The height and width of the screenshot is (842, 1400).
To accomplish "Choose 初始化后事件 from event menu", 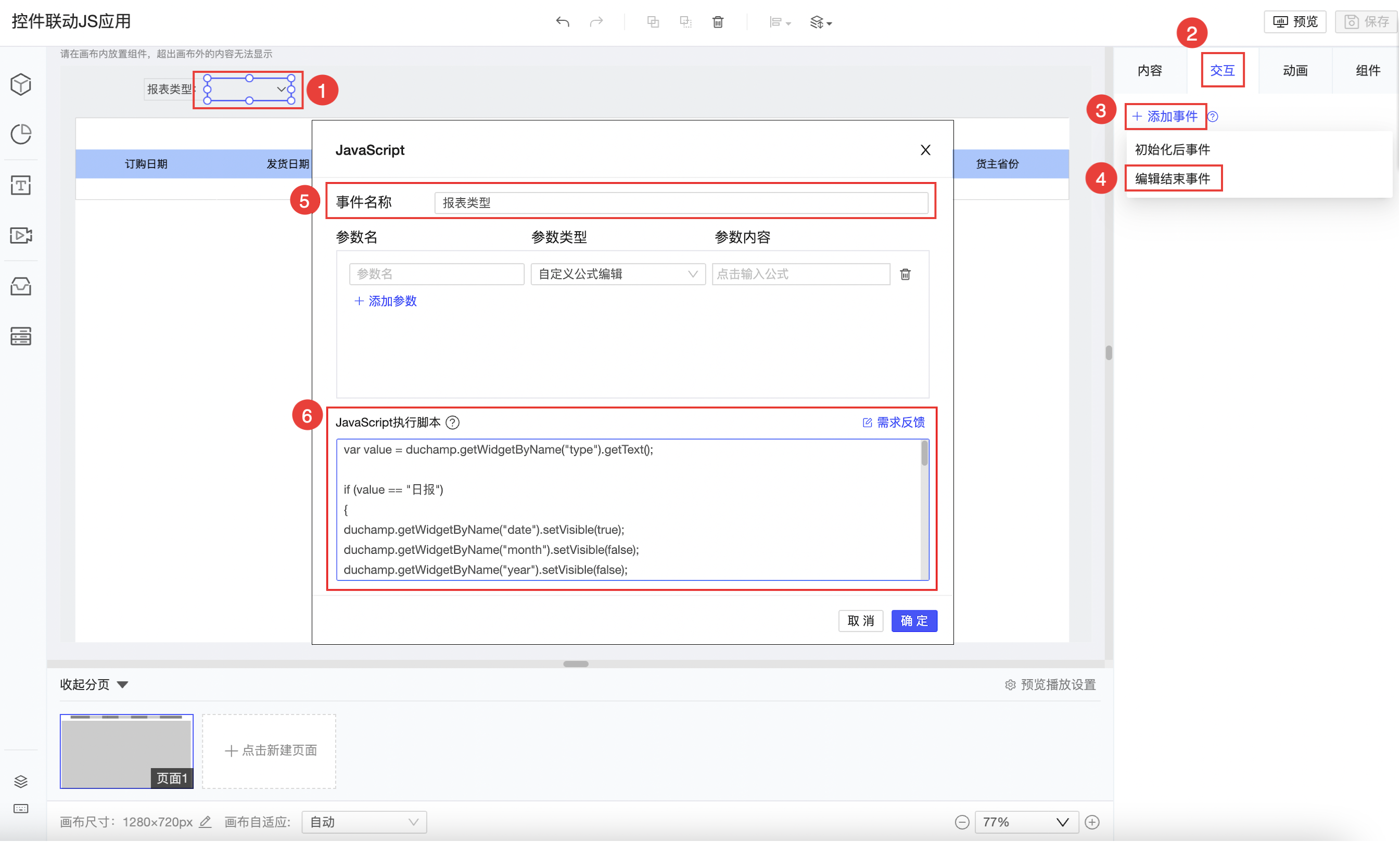I will point(1172,150).
